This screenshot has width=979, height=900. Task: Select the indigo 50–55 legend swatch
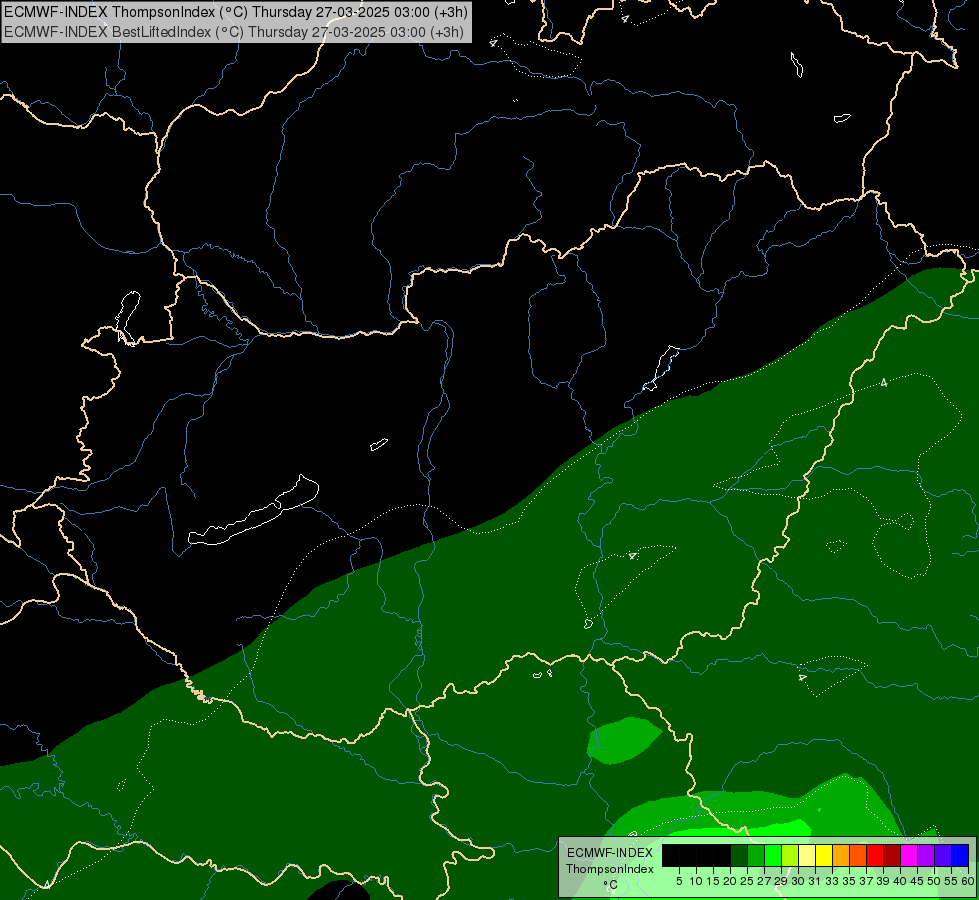coord(943,855)
